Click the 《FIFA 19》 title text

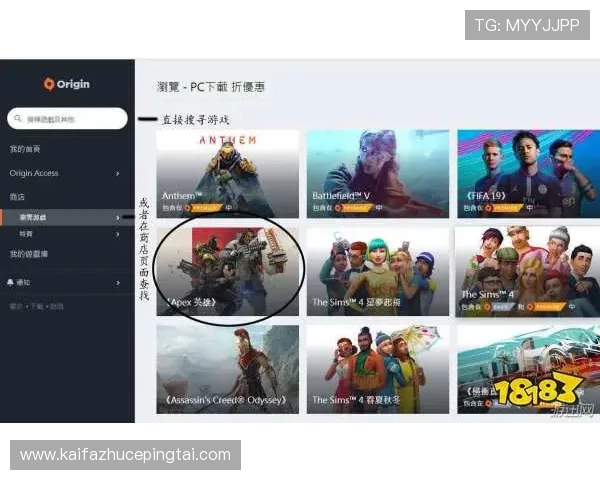tap(486, 196)
